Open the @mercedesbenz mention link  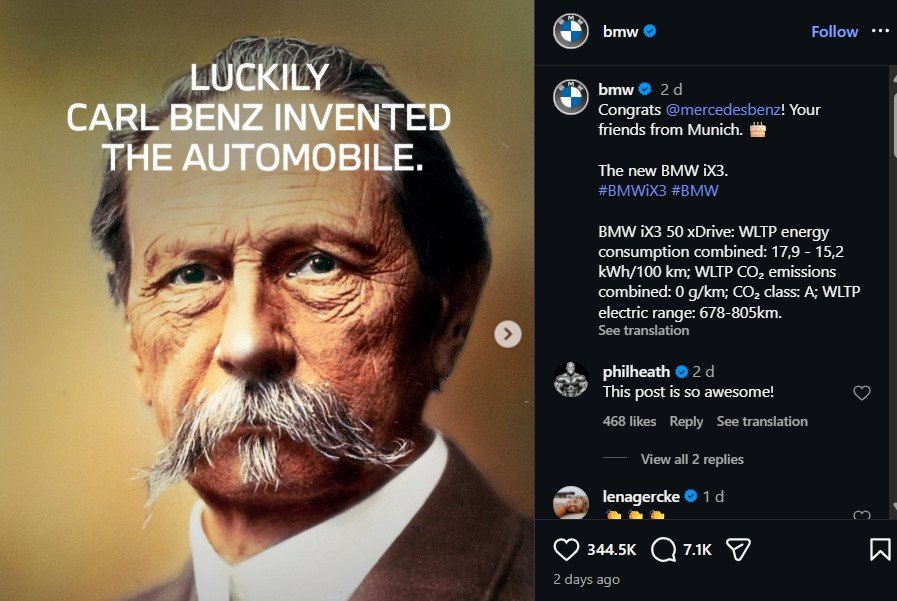[711, 110]
